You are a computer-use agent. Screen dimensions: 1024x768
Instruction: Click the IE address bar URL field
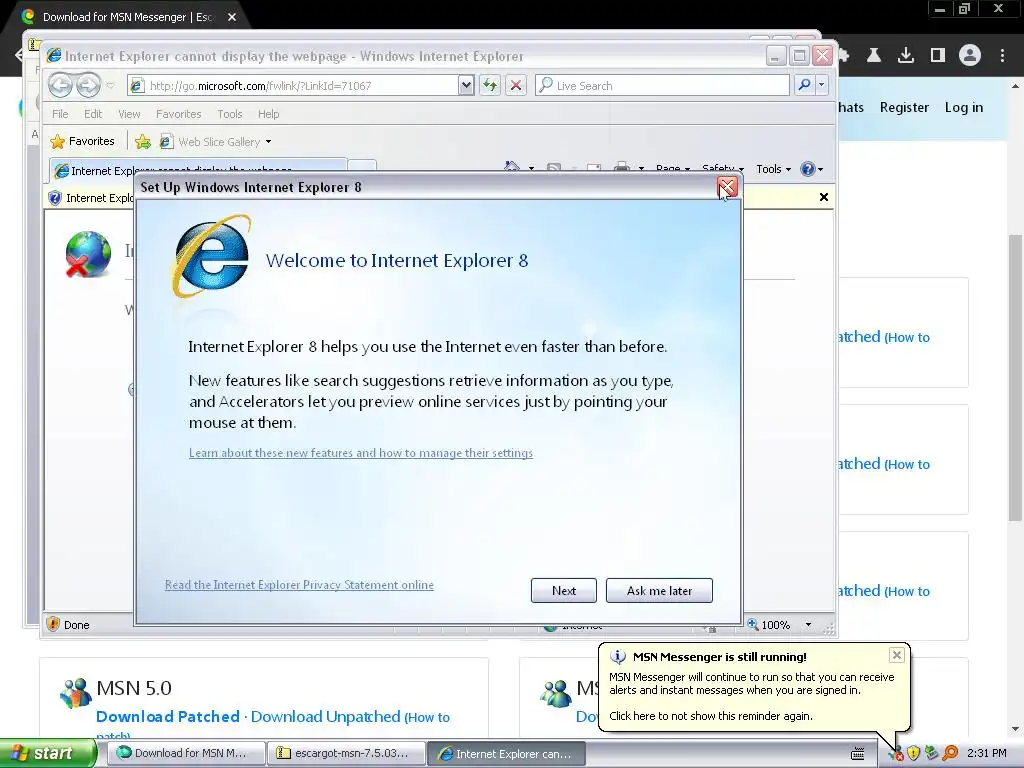pos(294,86)
